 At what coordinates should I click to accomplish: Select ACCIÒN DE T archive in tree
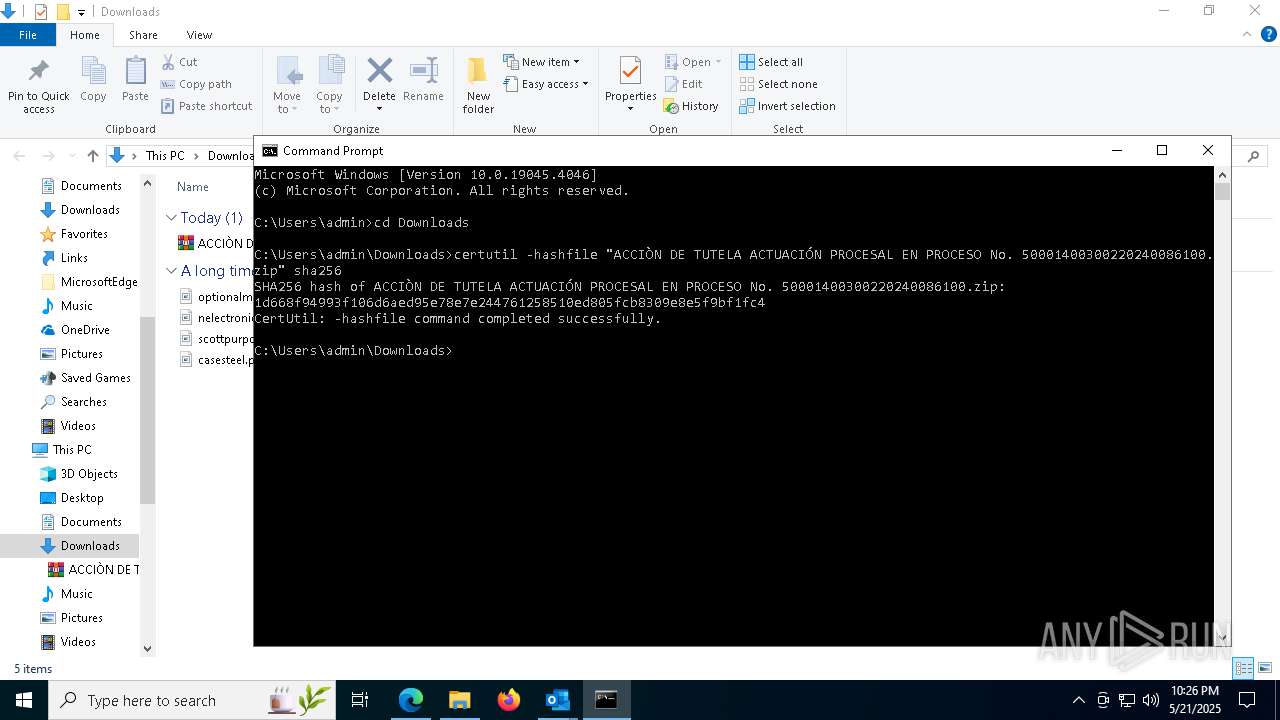coord(103,570)
